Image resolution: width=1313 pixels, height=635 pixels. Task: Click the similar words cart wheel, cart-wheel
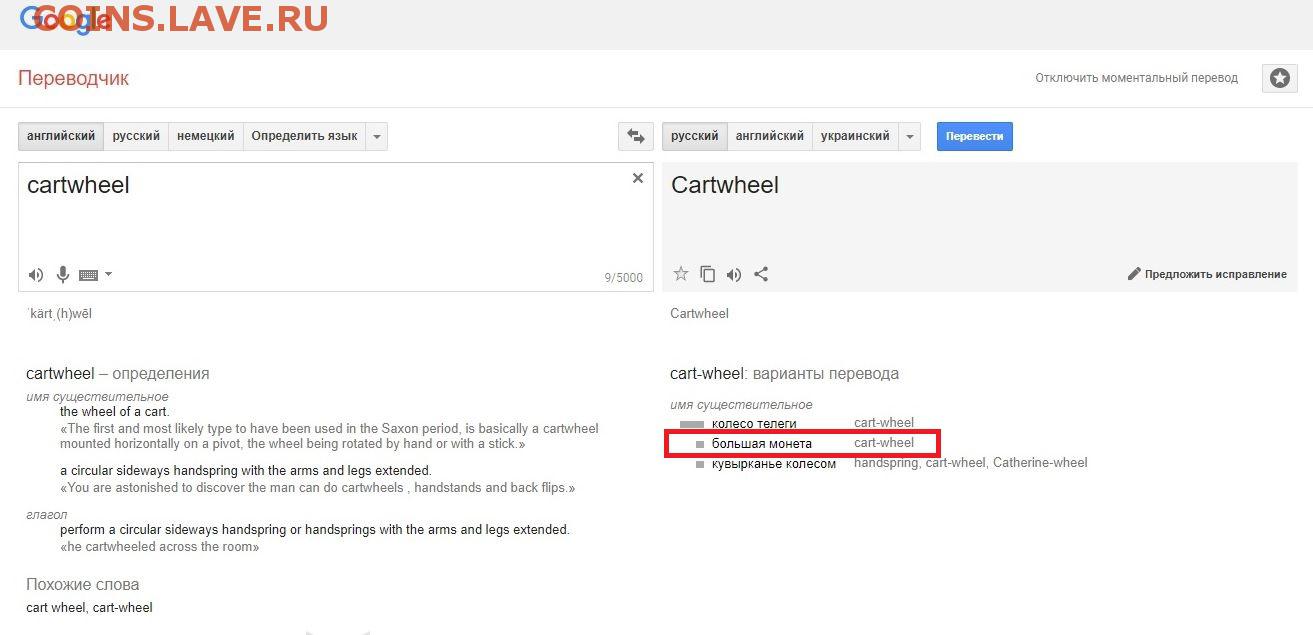click(89, 607)
